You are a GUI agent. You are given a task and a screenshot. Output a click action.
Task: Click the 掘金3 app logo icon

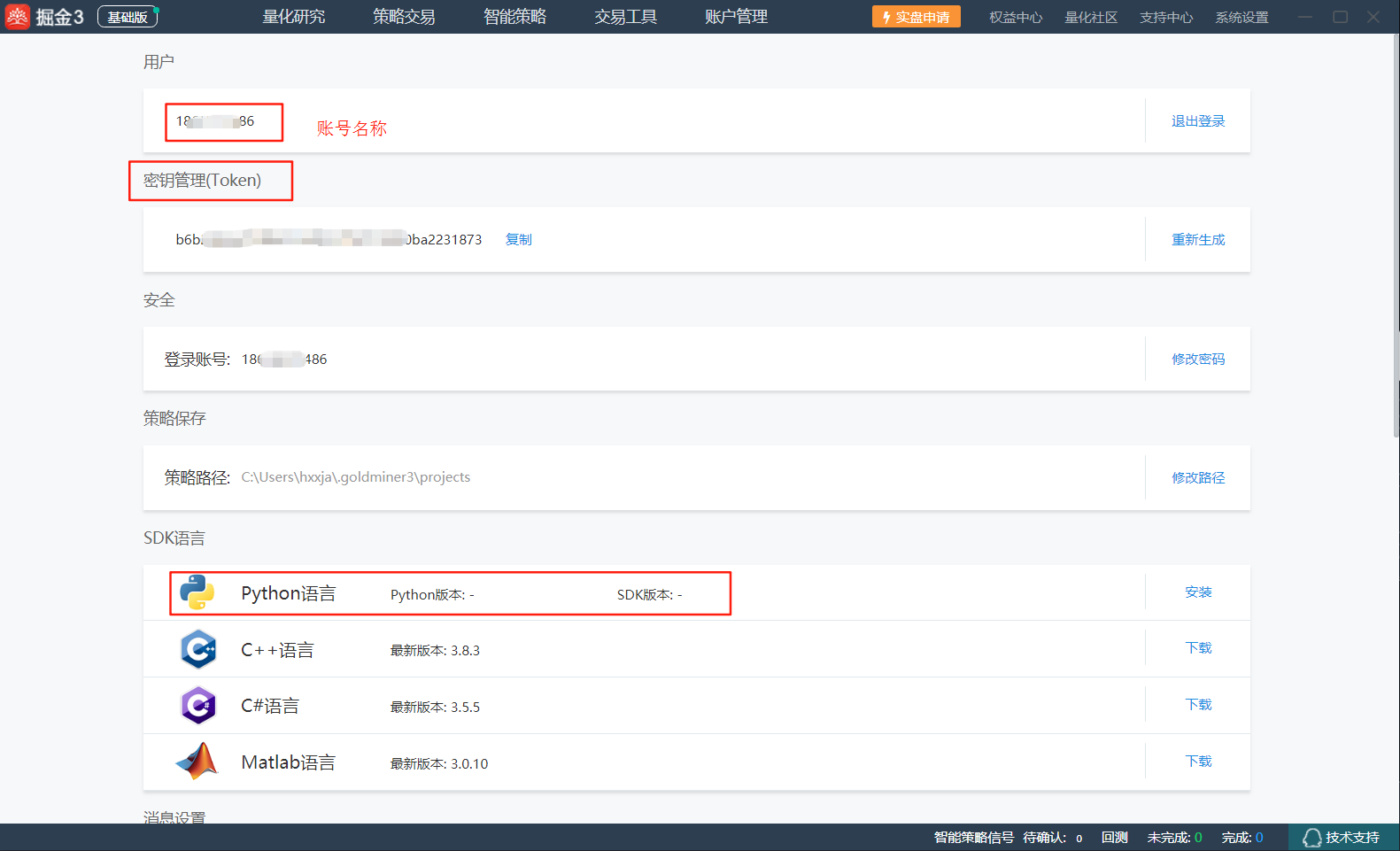pos(18,17)
